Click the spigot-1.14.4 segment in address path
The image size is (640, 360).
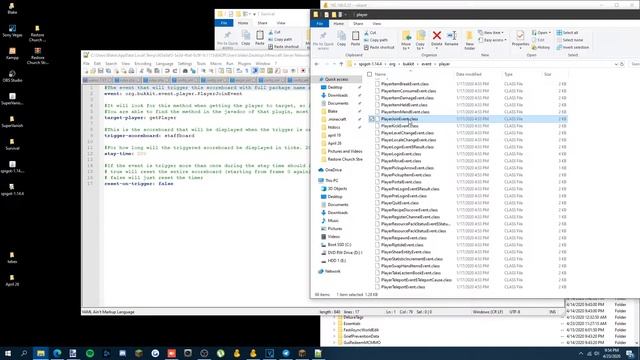(370, 64)
